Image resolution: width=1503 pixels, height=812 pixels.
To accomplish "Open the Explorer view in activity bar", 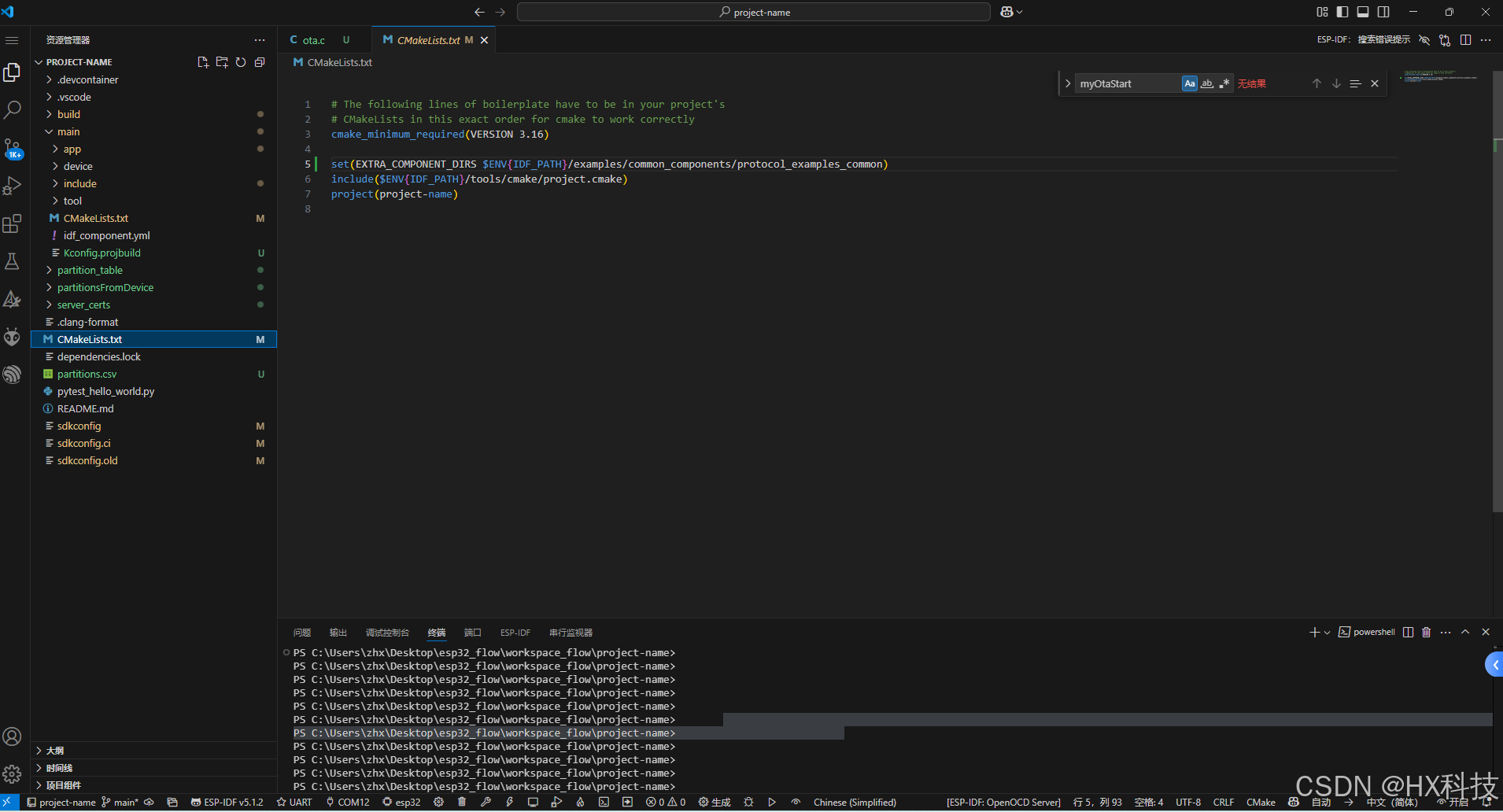I will tap(12, 72).
